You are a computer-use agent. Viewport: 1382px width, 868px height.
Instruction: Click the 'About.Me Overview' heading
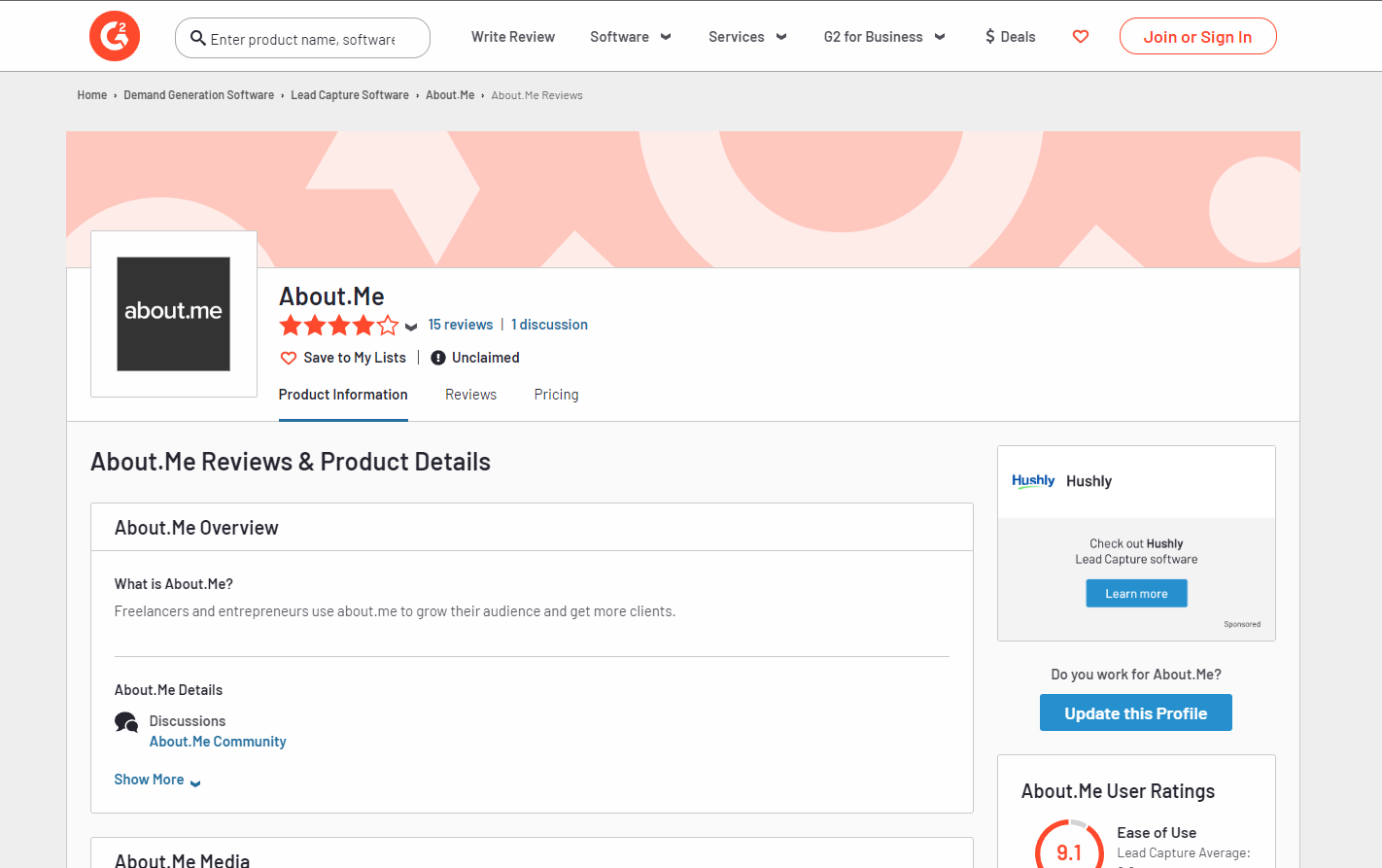click(196, 528)
